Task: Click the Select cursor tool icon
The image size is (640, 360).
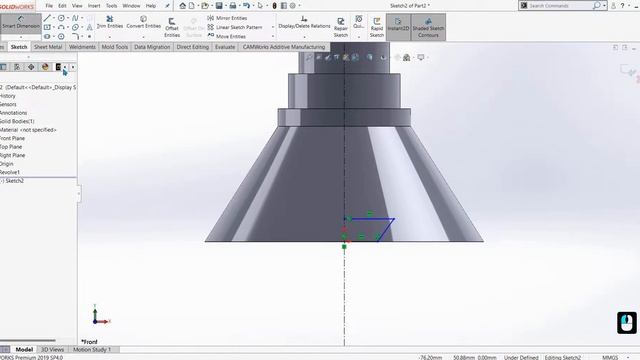Action: (260, 6)
